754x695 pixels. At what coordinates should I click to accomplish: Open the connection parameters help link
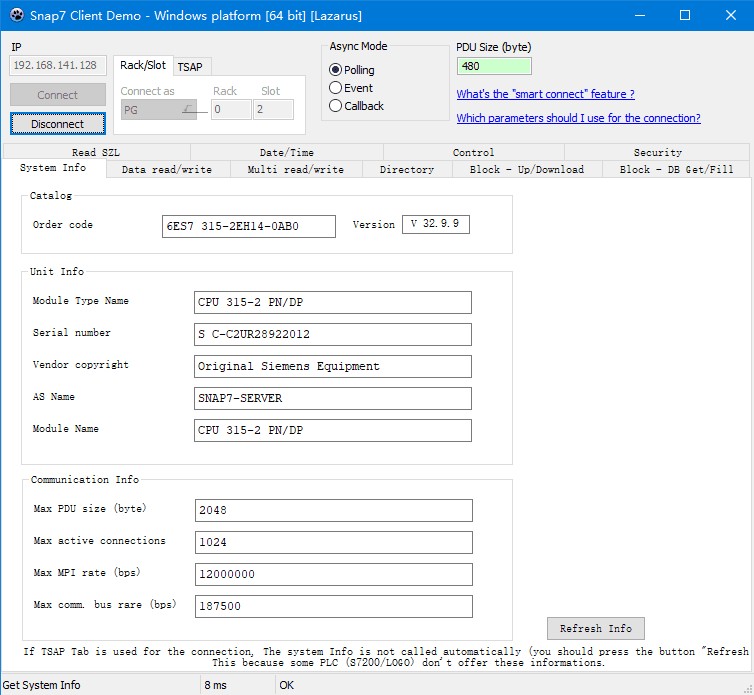click(578, 119)
